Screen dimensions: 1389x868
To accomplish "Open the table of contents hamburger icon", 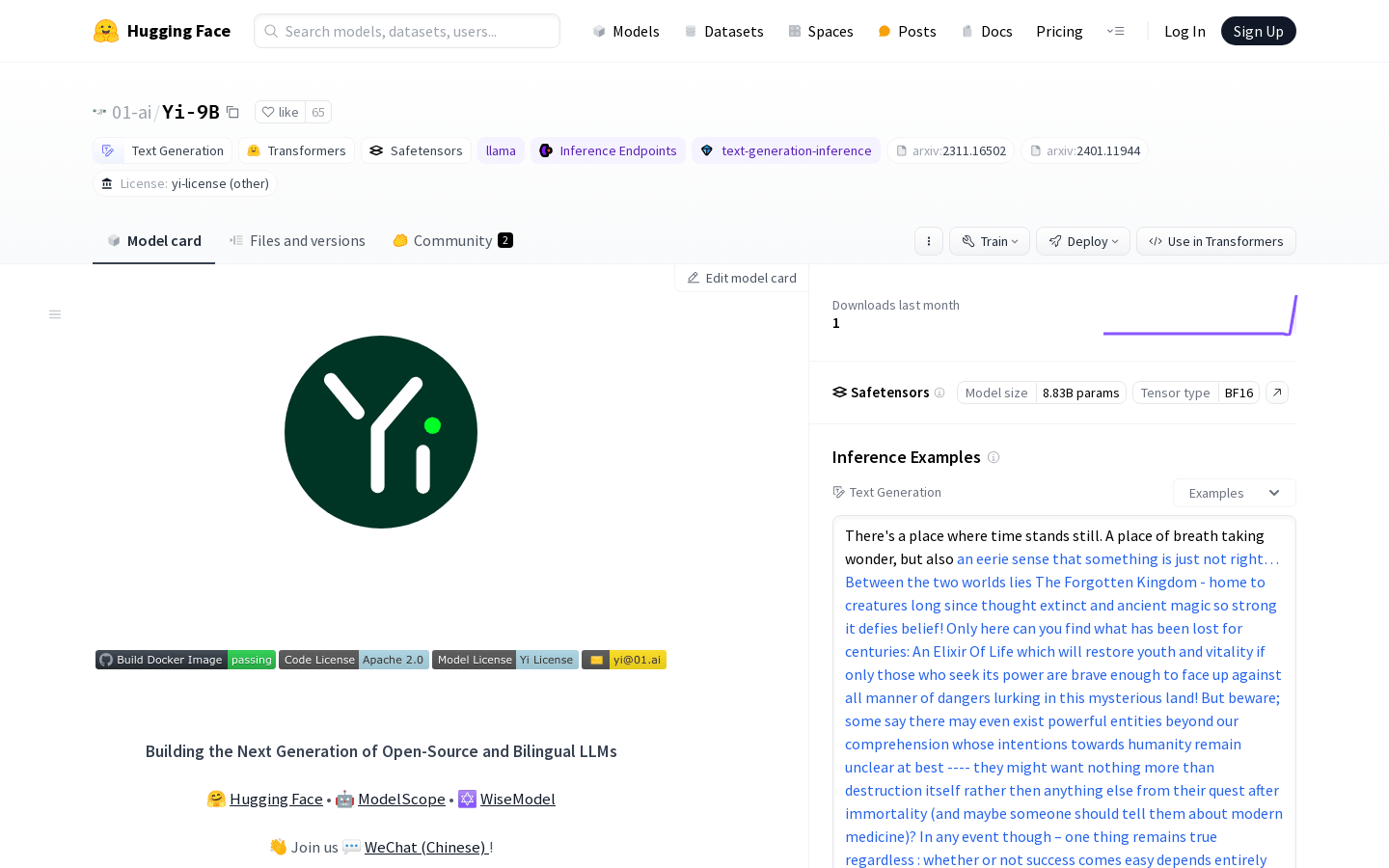I will point(55,314).
